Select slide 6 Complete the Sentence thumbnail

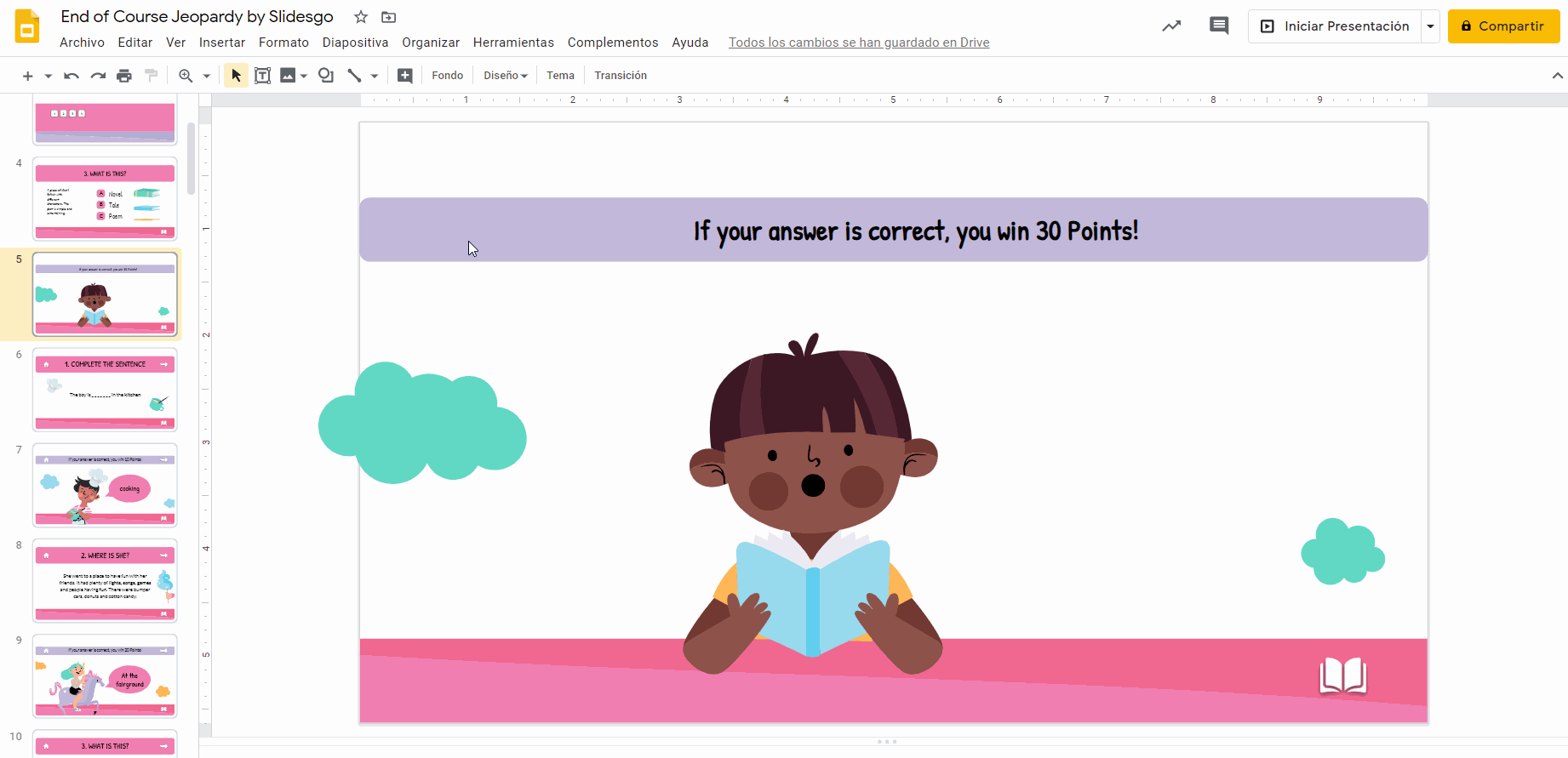(x=106, y=390)
